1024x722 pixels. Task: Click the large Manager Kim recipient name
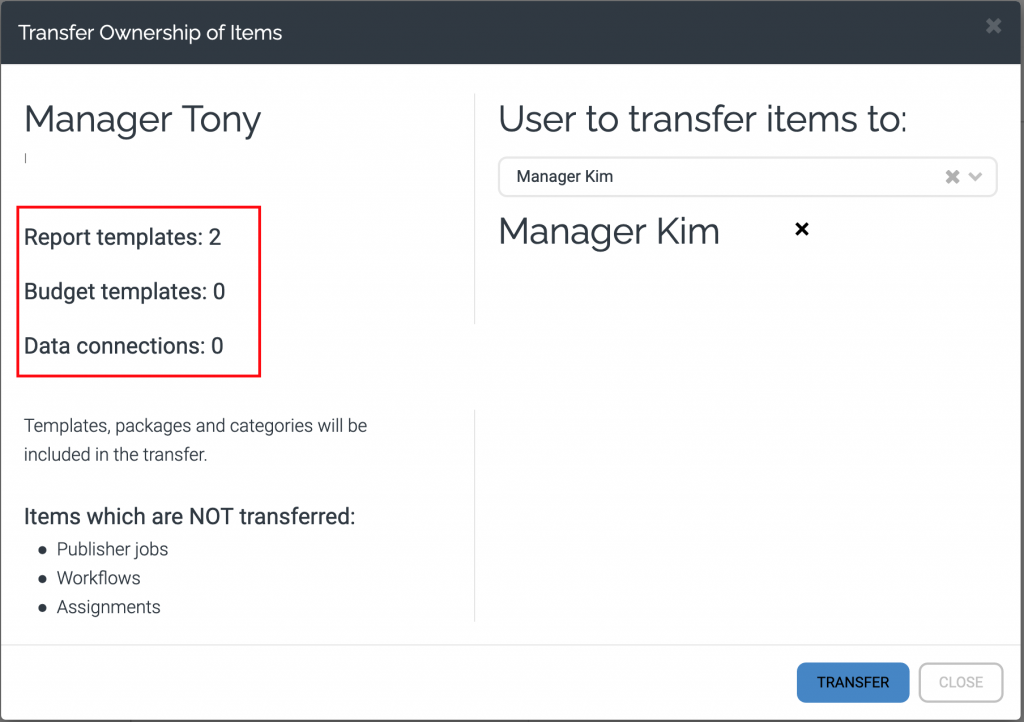click(609, 231)
